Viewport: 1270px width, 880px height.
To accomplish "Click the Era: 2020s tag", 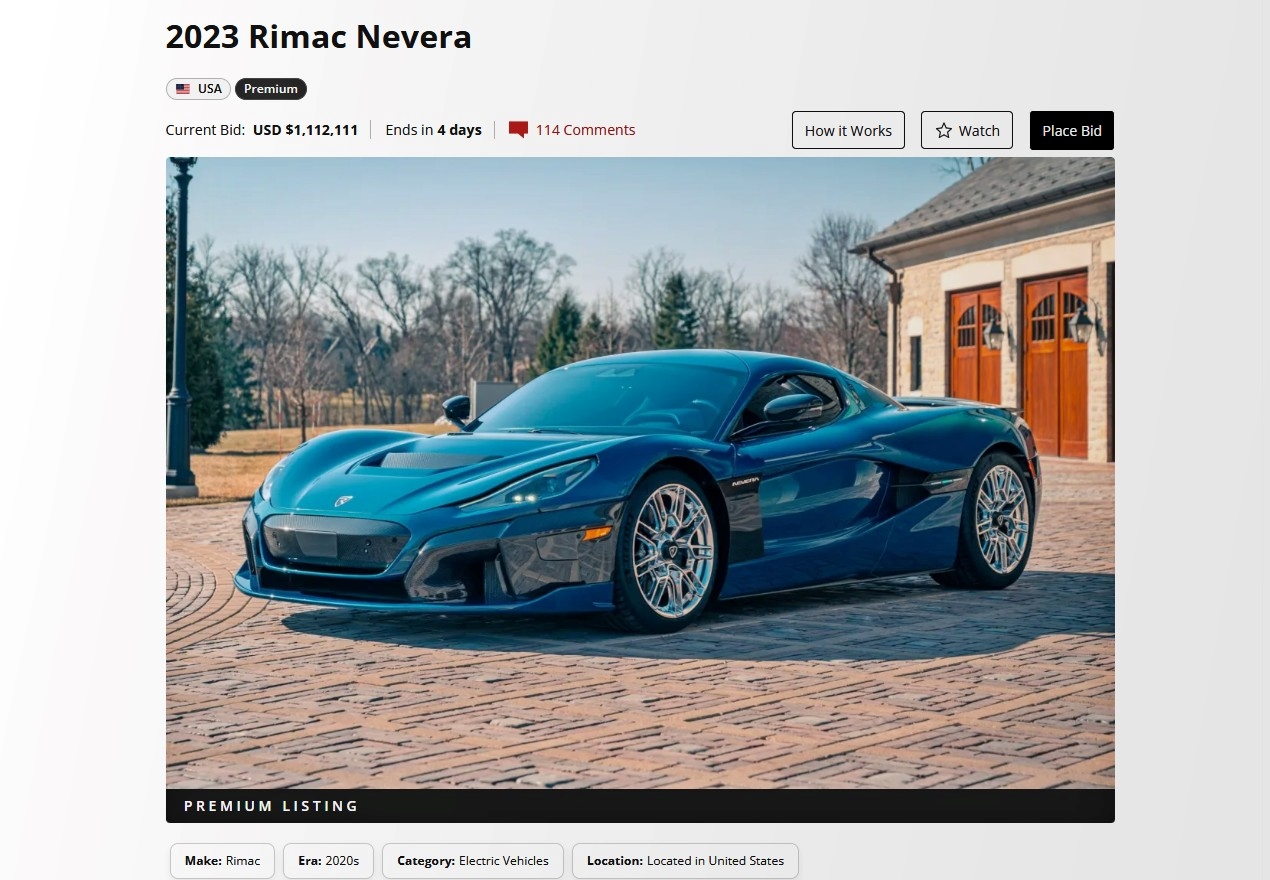I will coord(328,860).
